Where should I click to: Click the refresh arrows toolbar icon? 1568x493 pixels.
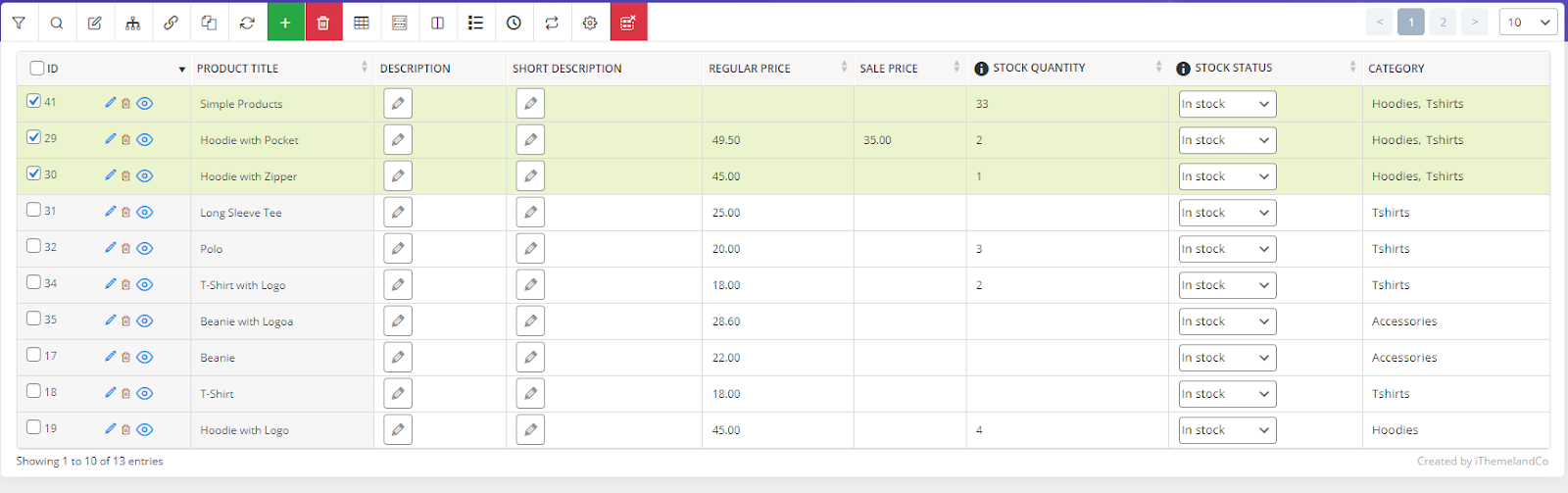pyautogui.click(x=247, y=23)
